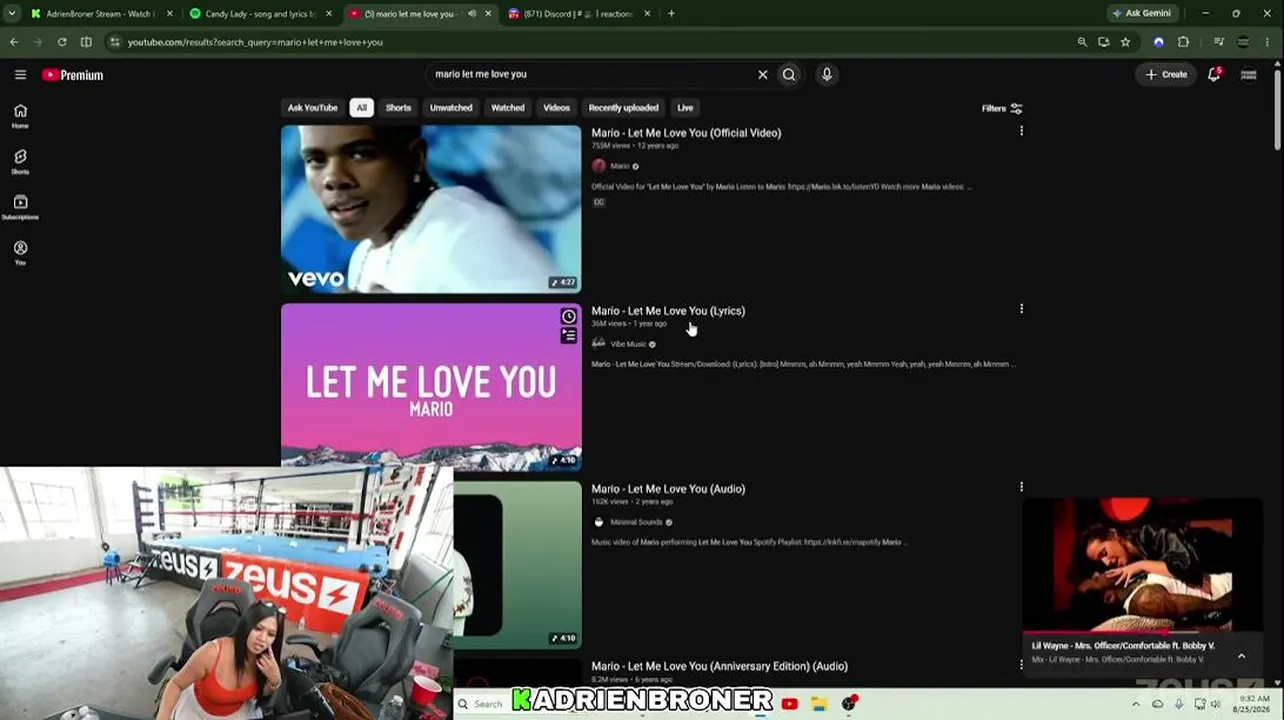Viewport: 1284px width, 720px height.
Task: Bookmark this page with the star
Action: (x=1125, y=42)
